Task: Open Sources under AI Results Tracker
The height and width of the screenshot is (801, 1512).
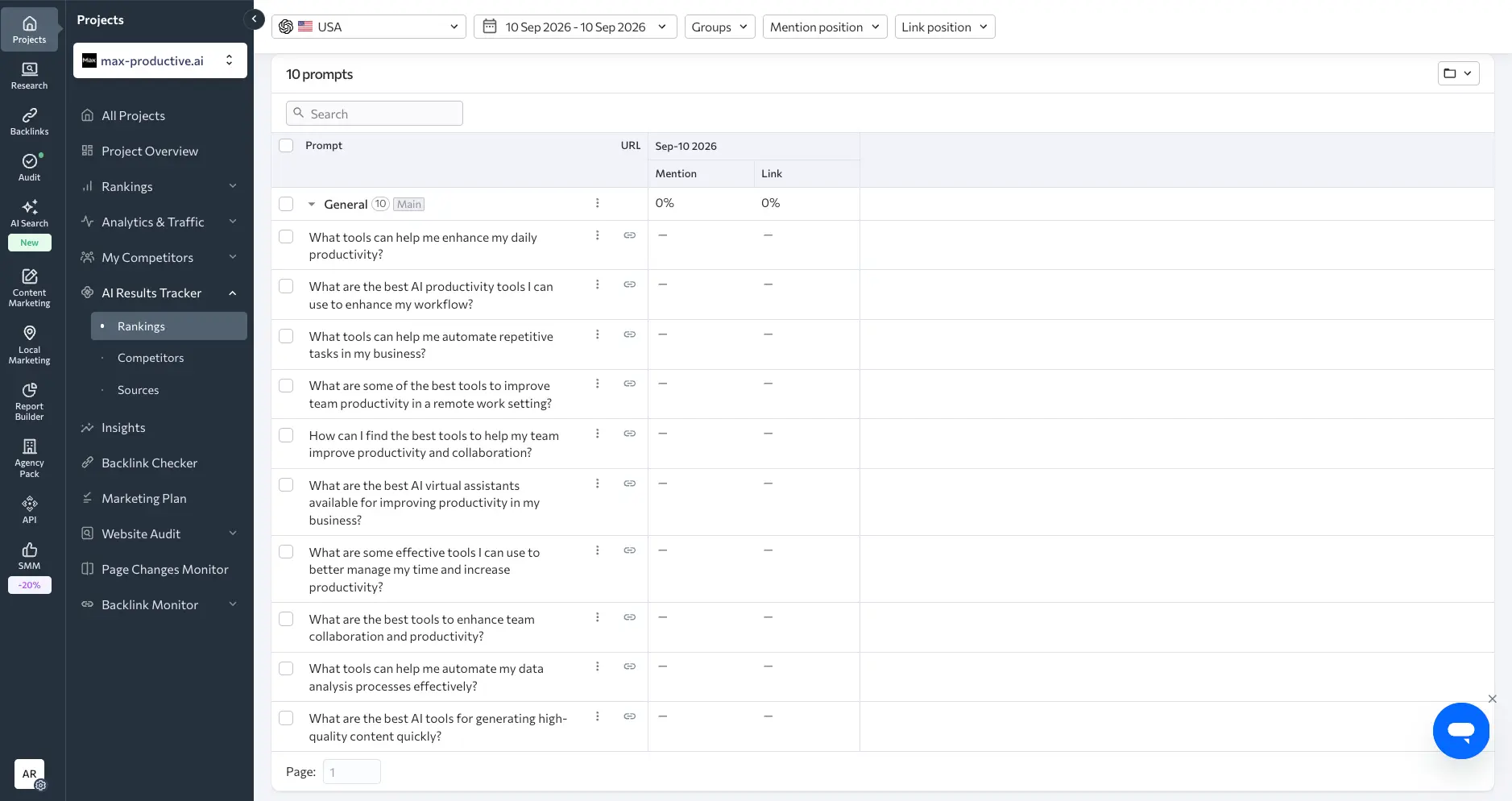Action: click(139, 390)
